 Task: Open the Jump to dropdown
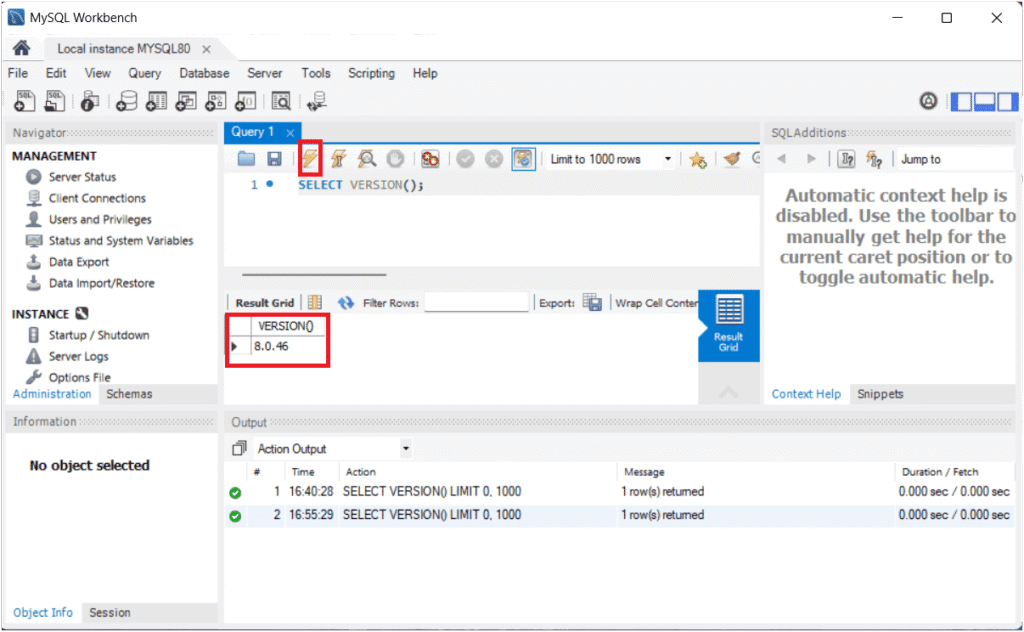coord(954,159)
